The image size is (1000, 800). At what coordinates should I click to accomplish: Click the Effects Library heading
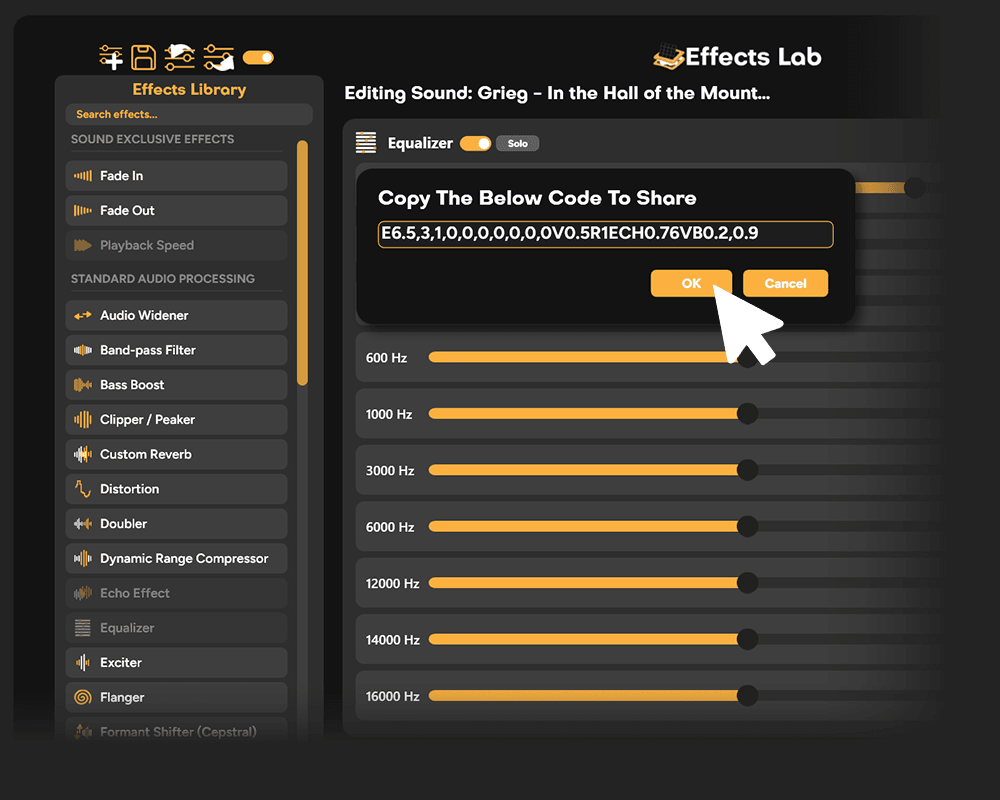point(189,89)
